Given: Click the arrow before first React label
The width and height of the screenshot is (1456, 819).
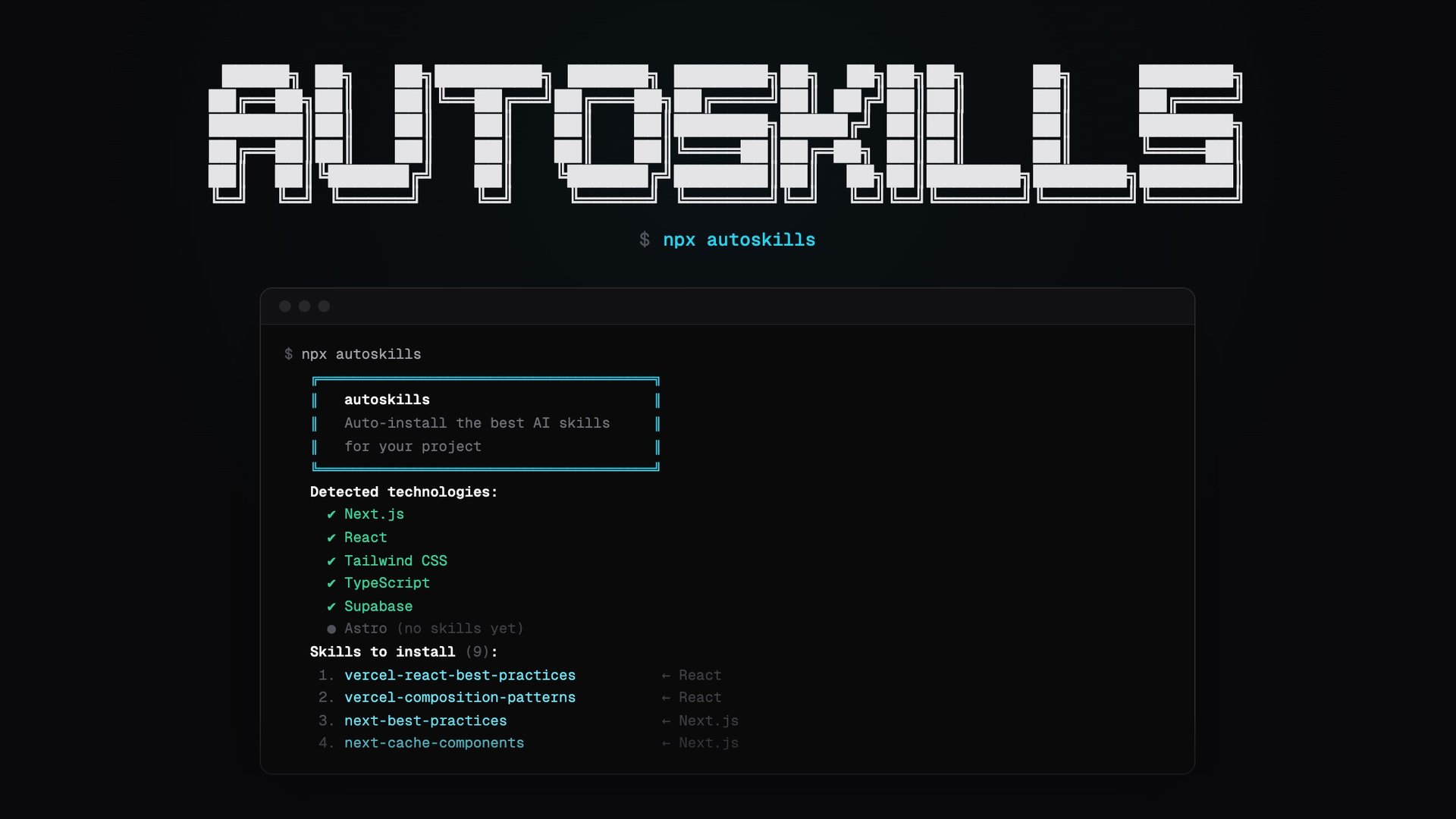Looking at the screenshot, I should pos(666,676).
